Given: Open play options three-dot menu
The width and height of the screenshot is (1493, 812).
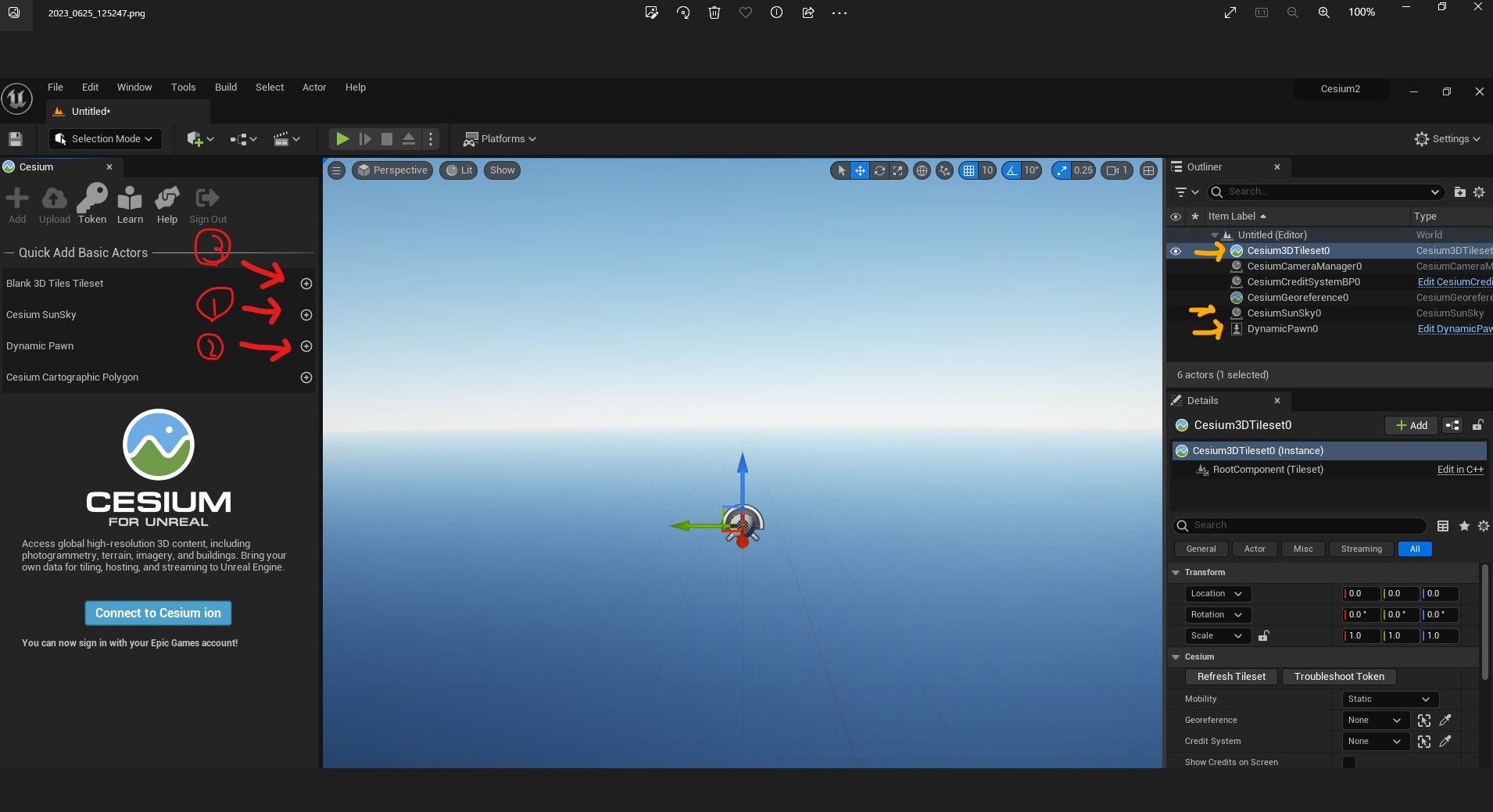Looking at the screenshot, I should point(431,139).
